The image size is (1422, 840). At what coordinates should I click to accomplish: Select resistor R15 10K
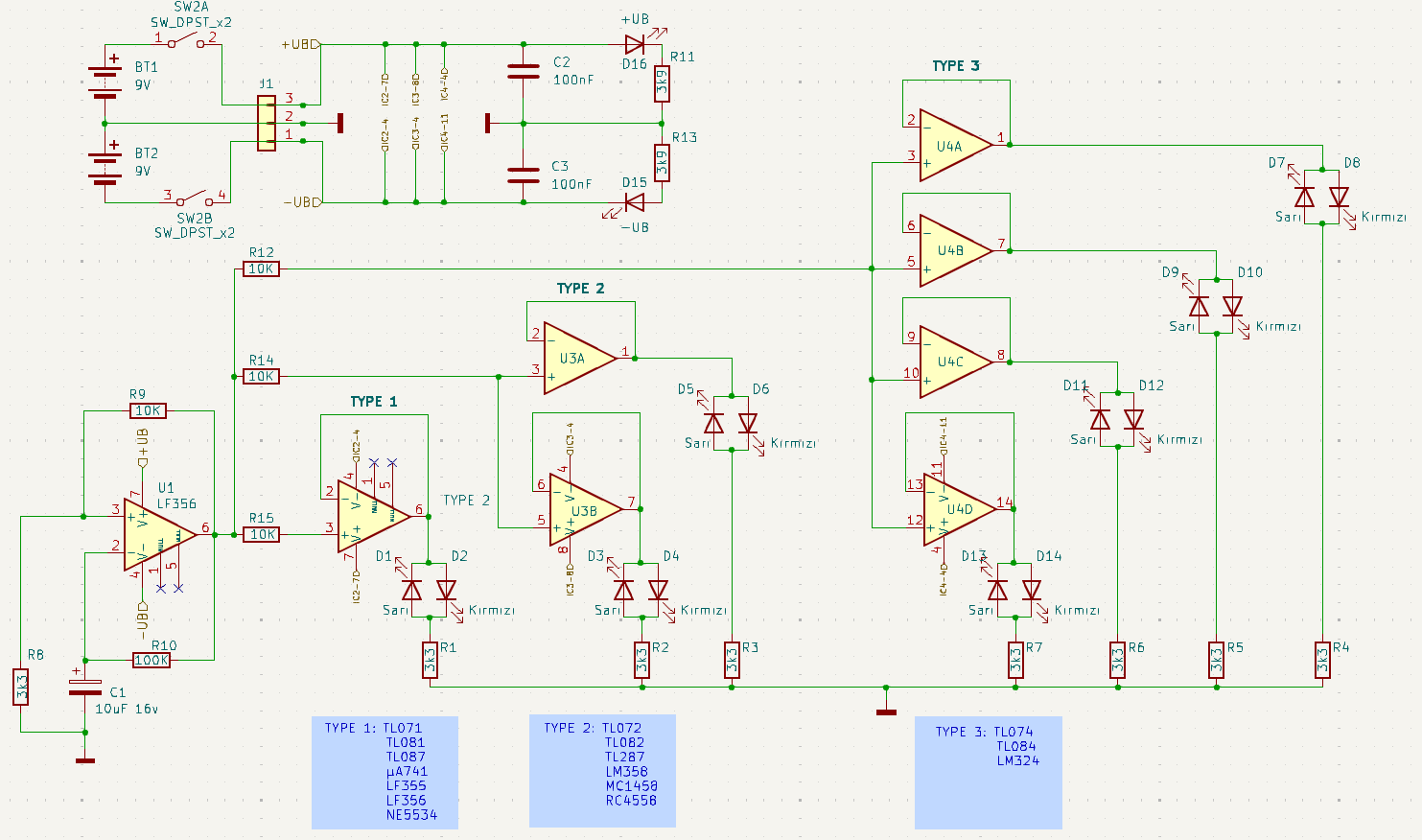click(262, 534)
